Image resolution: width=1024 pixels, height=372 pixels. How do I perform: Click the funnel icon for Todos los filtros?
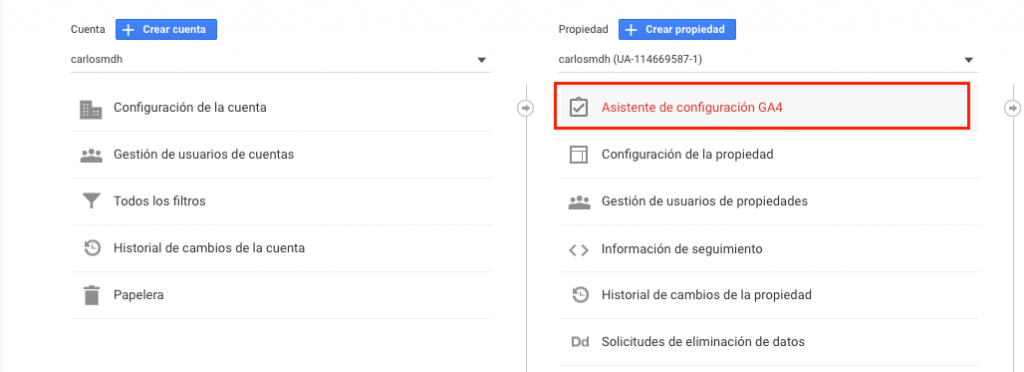pyautogui.click(x=91, y=201)
